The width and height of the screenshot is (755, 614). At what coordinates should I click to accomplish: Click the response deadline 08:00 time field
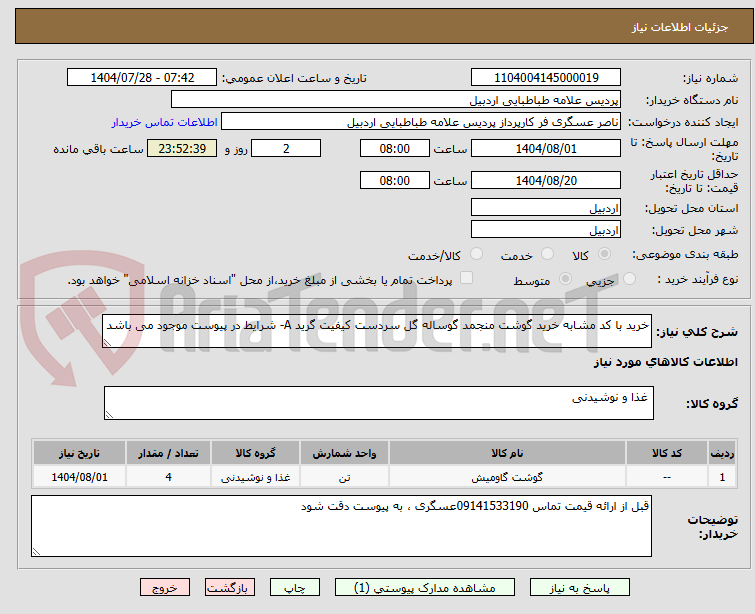pos(394,148)
